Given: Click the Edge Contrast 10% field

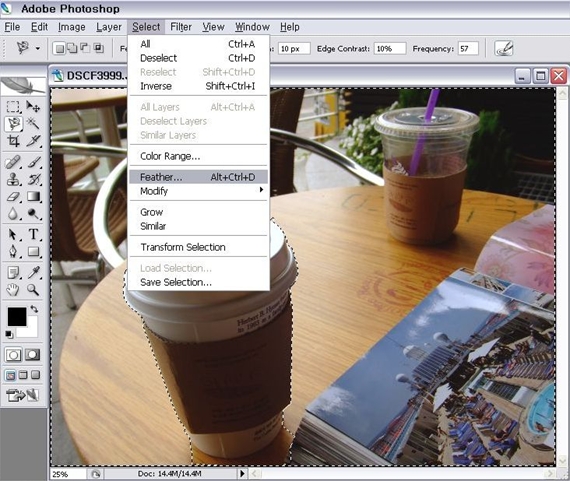Looking at the screenshot, I should (390, 48).
